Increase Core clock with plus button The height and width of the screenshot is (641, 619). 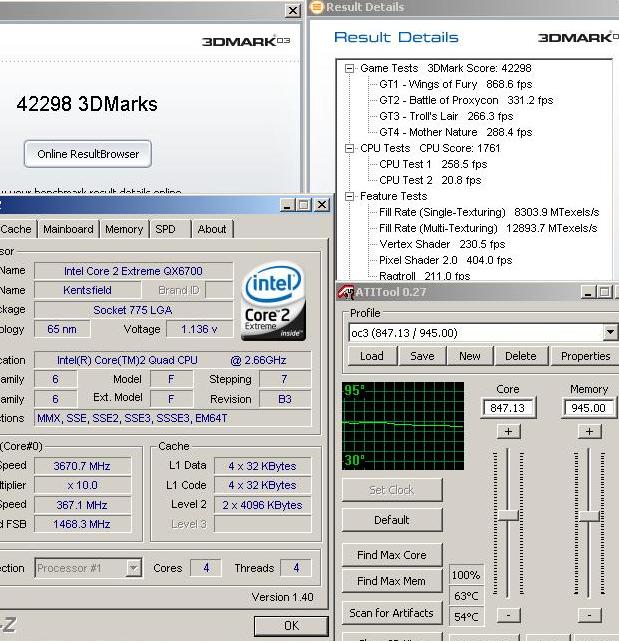(x=508, y=431)
